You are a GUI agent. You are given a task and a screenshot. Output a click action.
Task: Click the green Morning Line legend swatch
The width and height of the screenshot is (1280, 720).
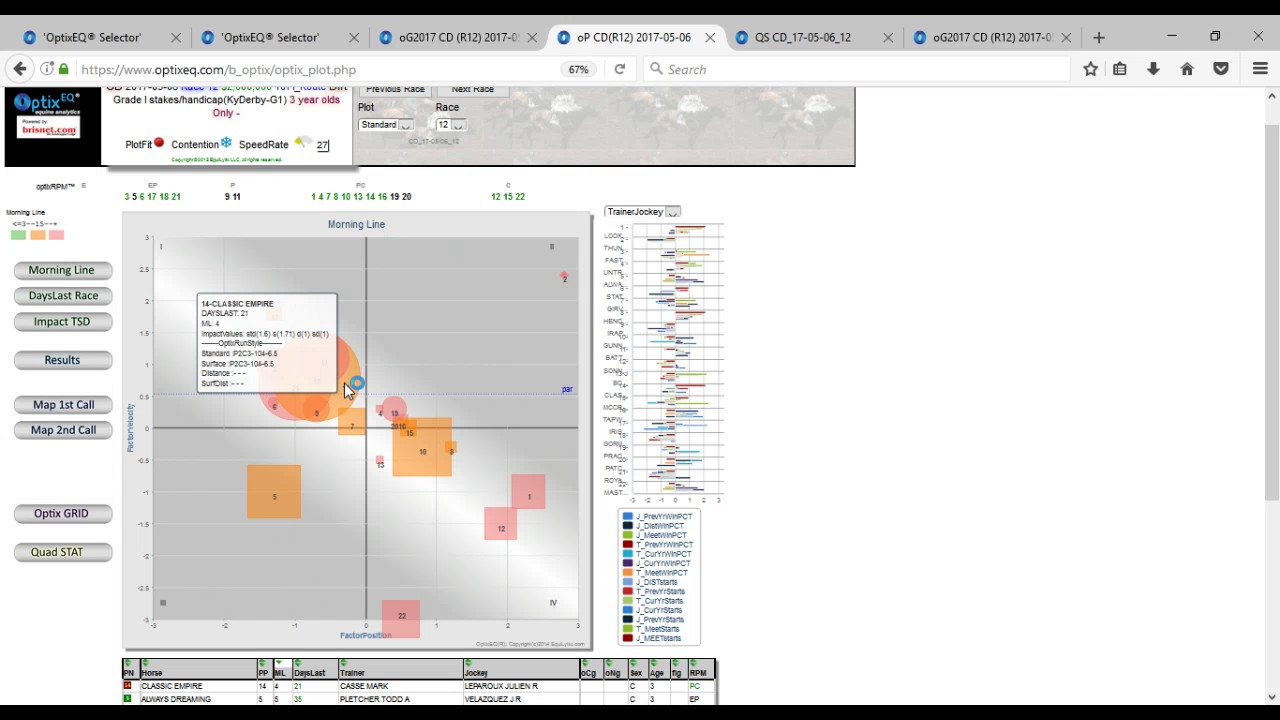coord(18,235)
